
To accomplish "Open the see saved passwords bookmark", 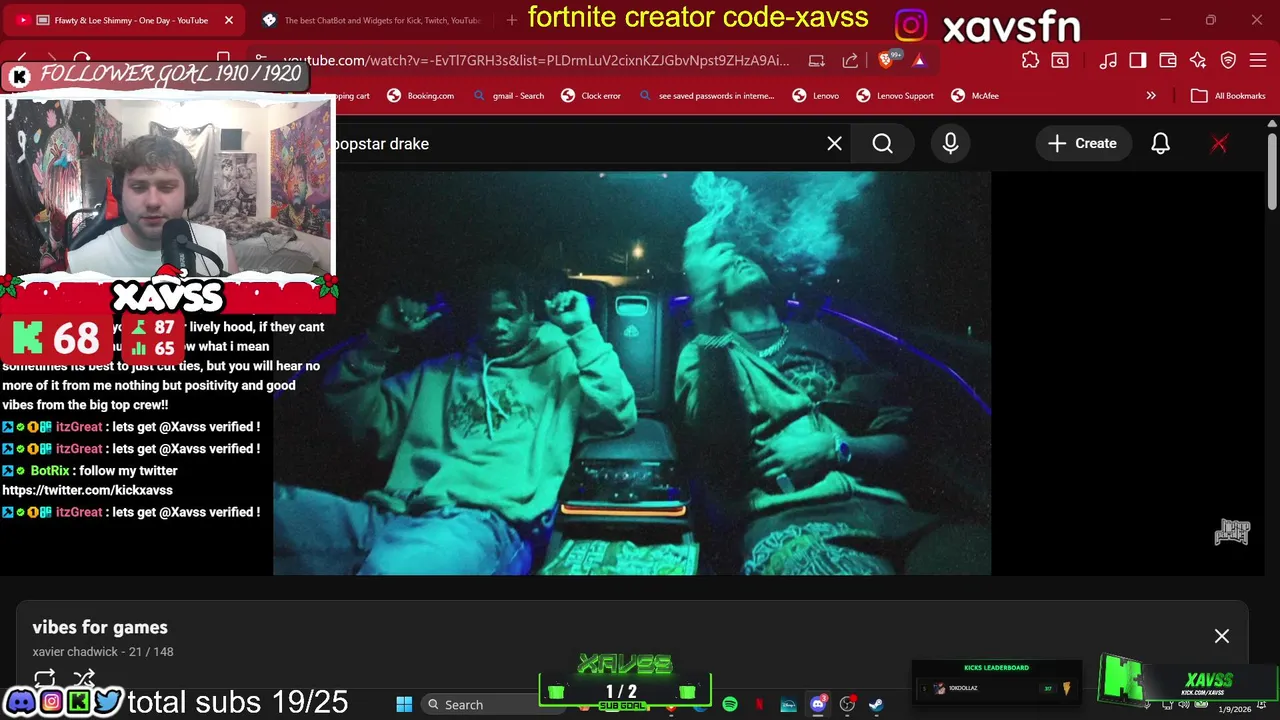I will point(706,96).
